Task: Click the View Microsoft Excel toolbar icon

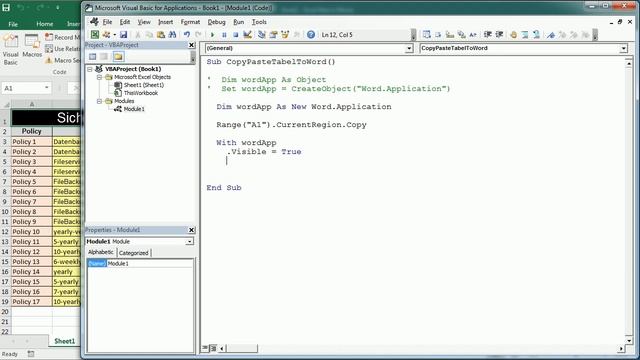Action: pyautogui.click(x=95, y=35)
